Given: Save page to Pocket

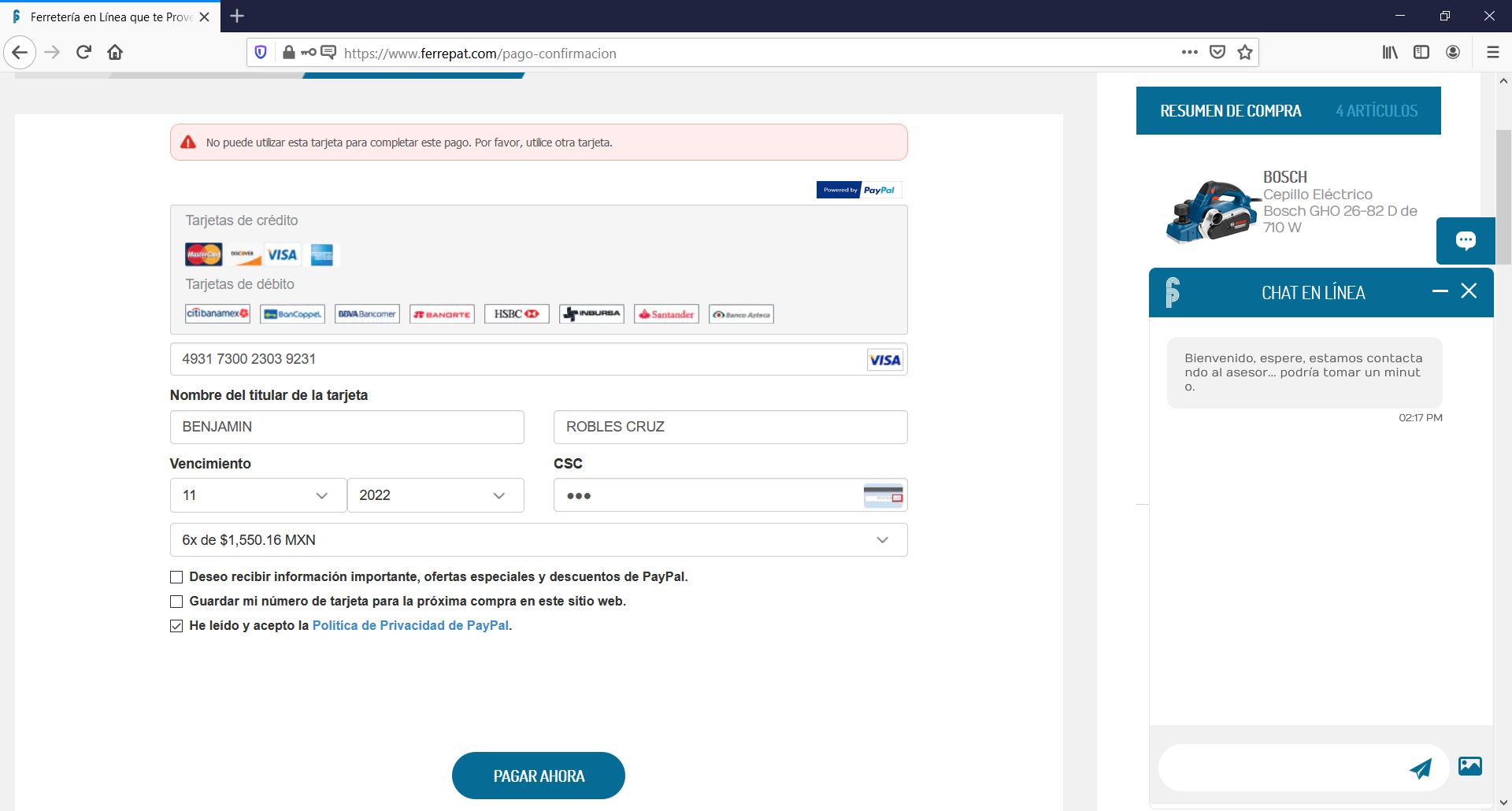Looking at the screenshot, I should click(1217, 53).
